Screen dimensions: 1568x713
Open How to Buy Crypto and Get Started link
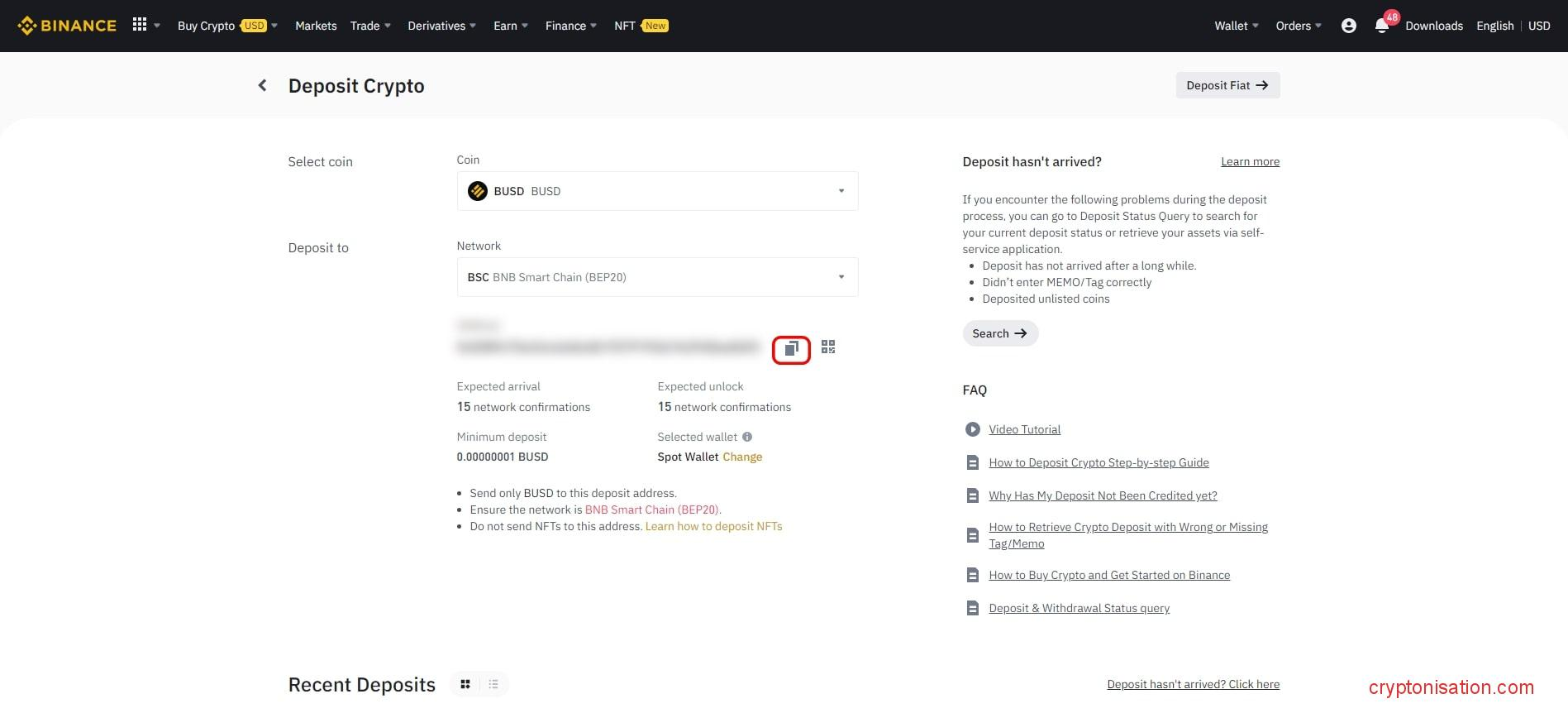[1109, 575]
